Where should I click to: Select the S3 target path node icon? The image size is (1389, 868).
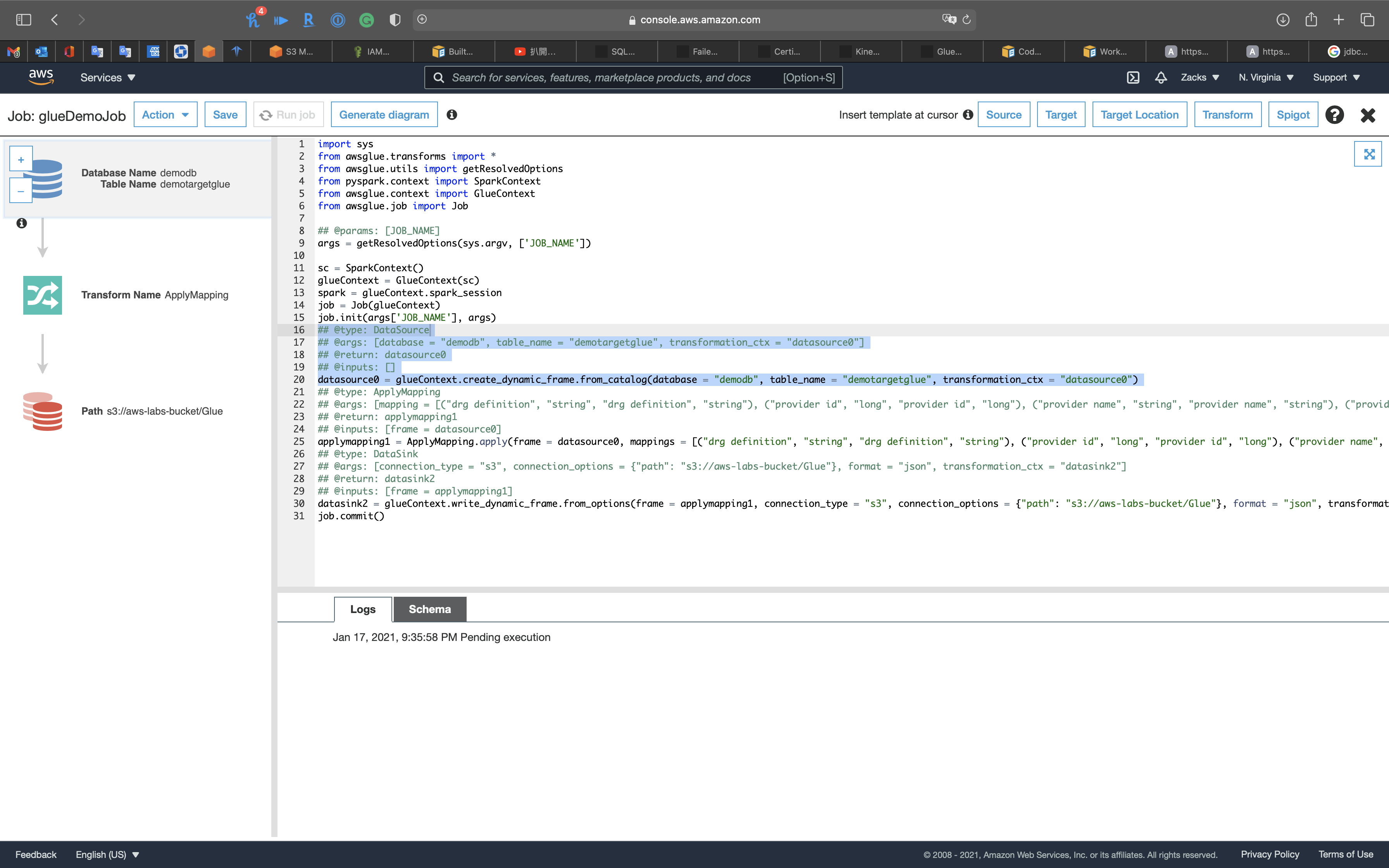[43, 411]
